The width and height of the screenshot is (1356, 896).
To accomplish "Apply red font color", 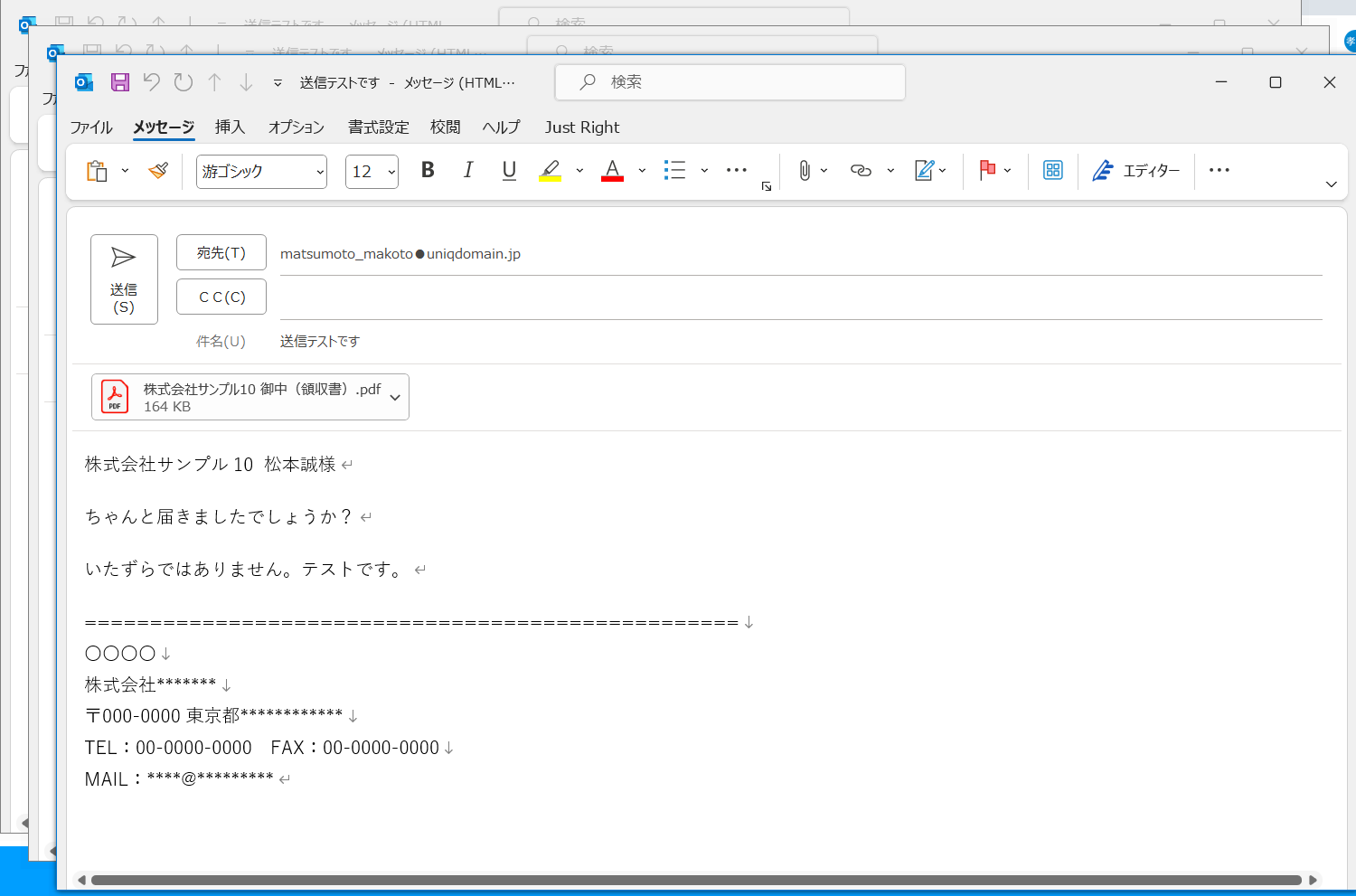I will pos(612,170).
